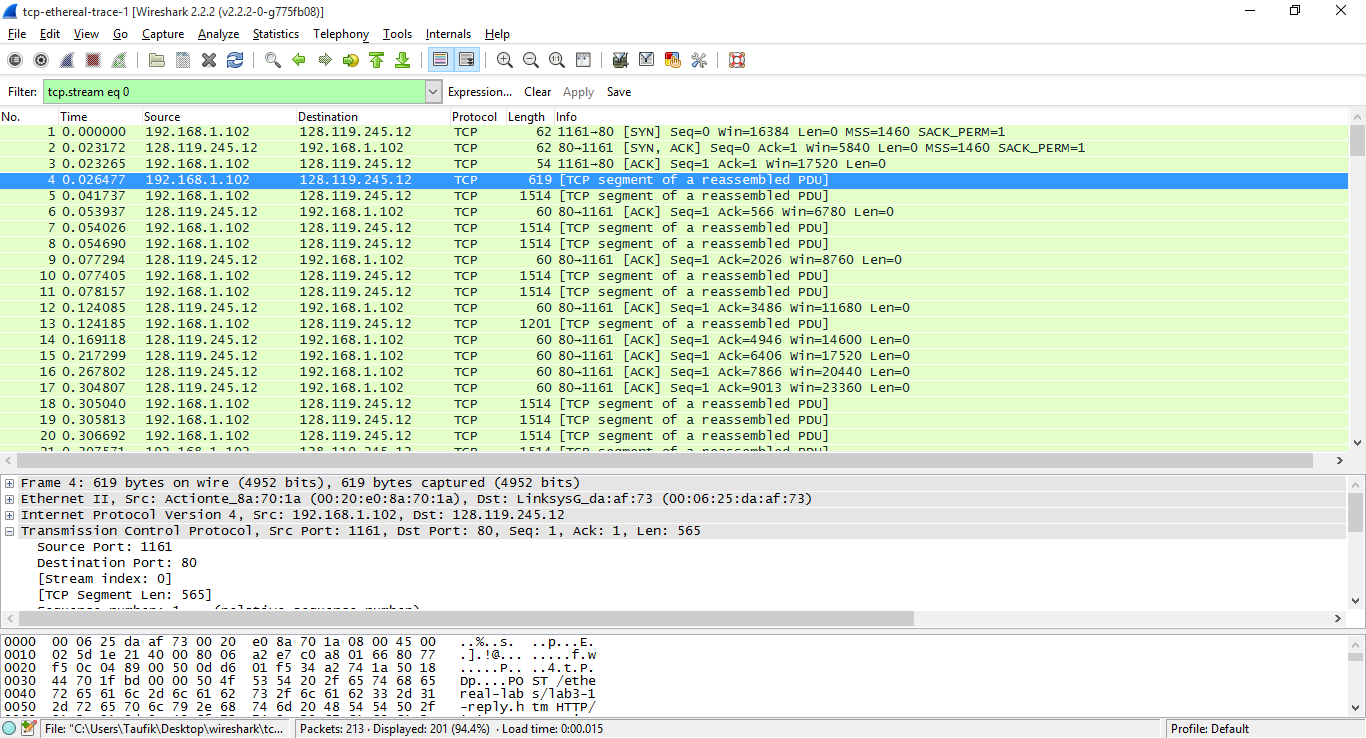The height and width of the screenshot is (738, 1366).
Task: Reload this capture file
Action: coord(235,60)
